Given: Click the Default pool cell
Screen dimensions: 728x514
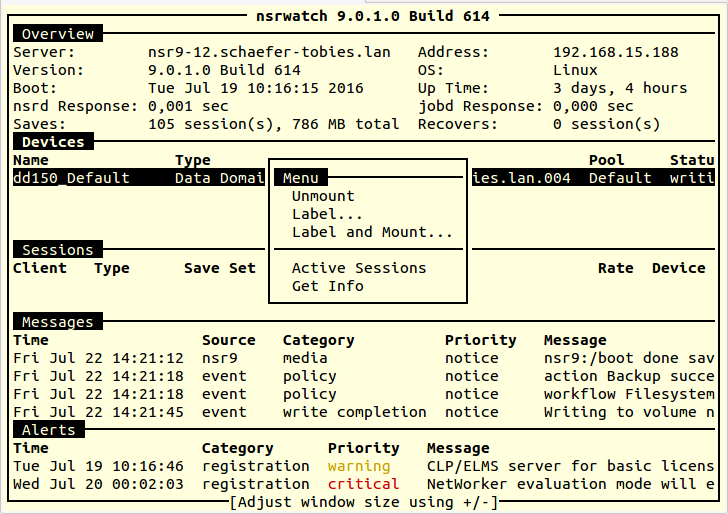Looking at the screenshot, I should click(x=620, y=178).
